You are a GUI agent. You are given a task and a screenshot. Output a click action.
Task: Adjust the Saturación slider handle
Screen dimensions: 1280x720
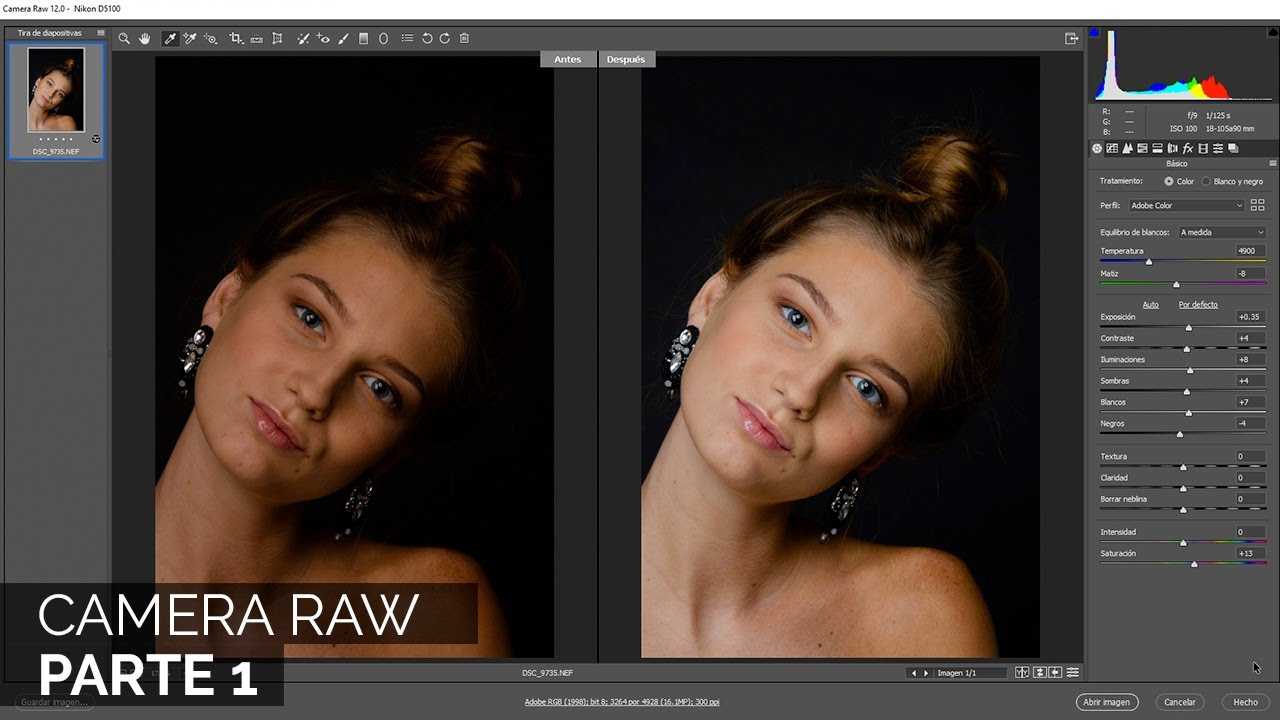pos(1194,564)
